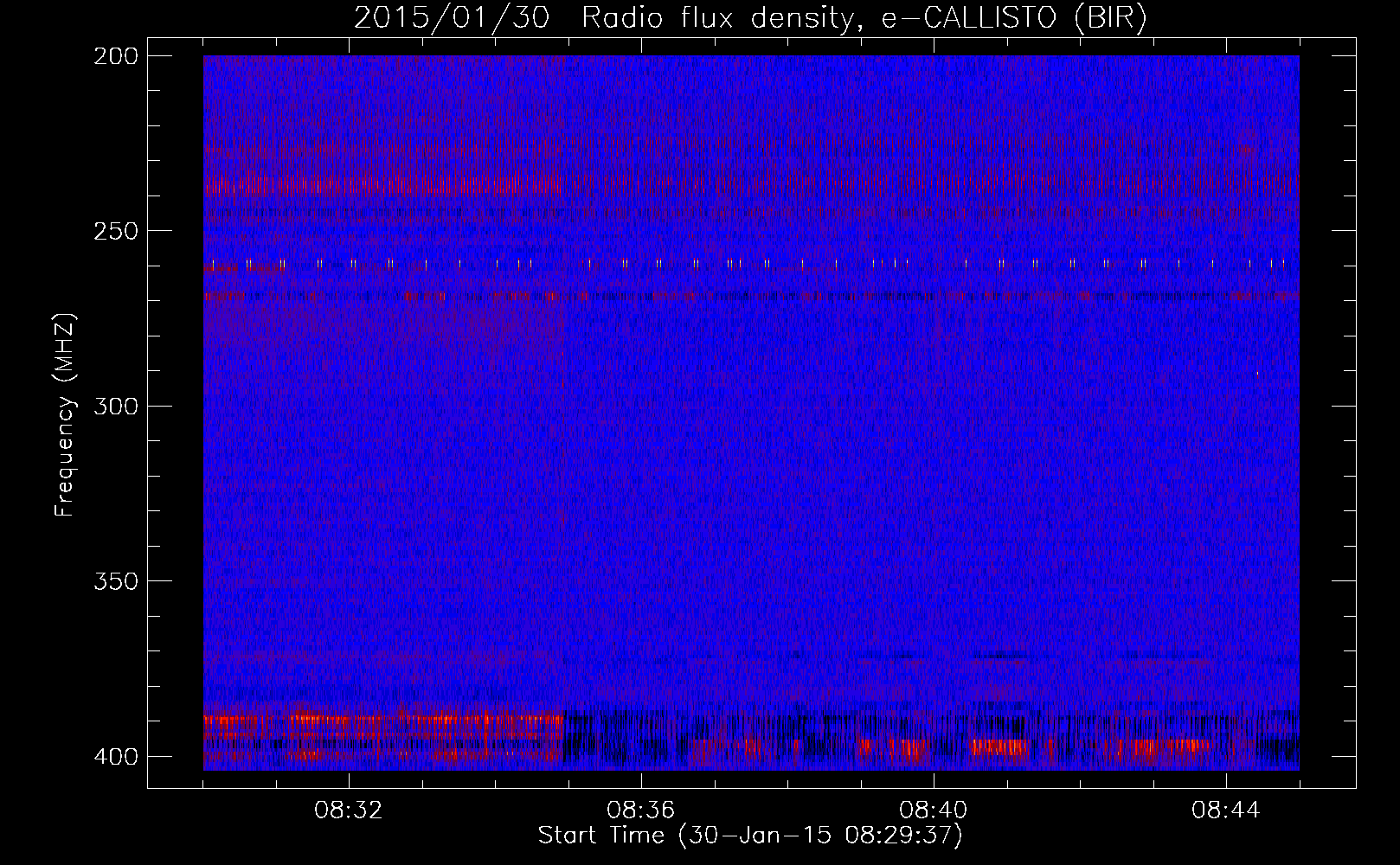Click the '200' frequency axis label
The width and height of the screenshot is (1400, 865).
[115, 56]
